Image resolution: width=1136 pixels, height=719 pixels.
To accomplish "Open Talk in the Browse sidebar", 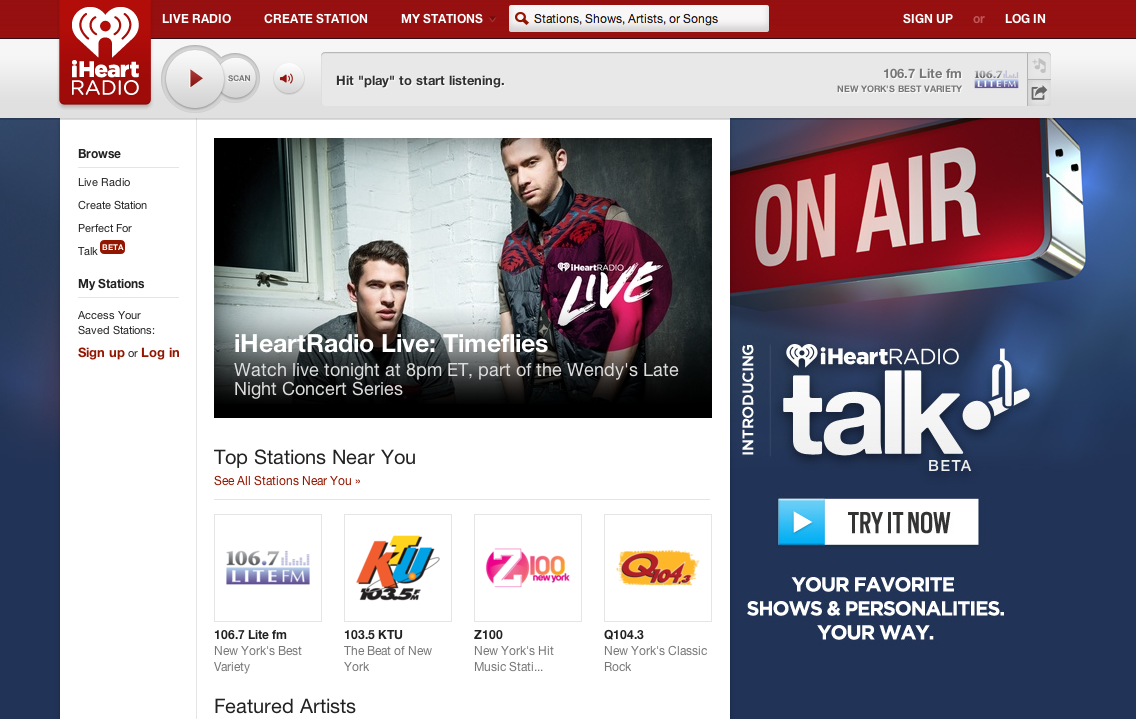I will pos(88,251).
